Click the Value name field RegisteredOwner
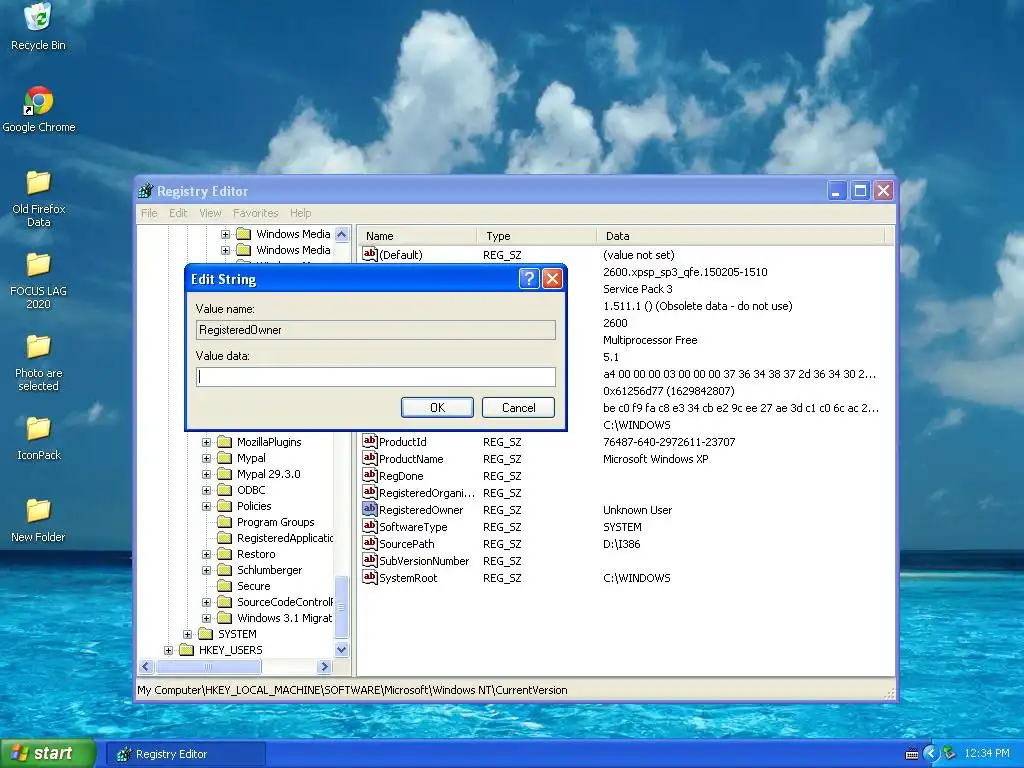The height and width of the screenshot is (768, 1024). (x=376, y=330)
